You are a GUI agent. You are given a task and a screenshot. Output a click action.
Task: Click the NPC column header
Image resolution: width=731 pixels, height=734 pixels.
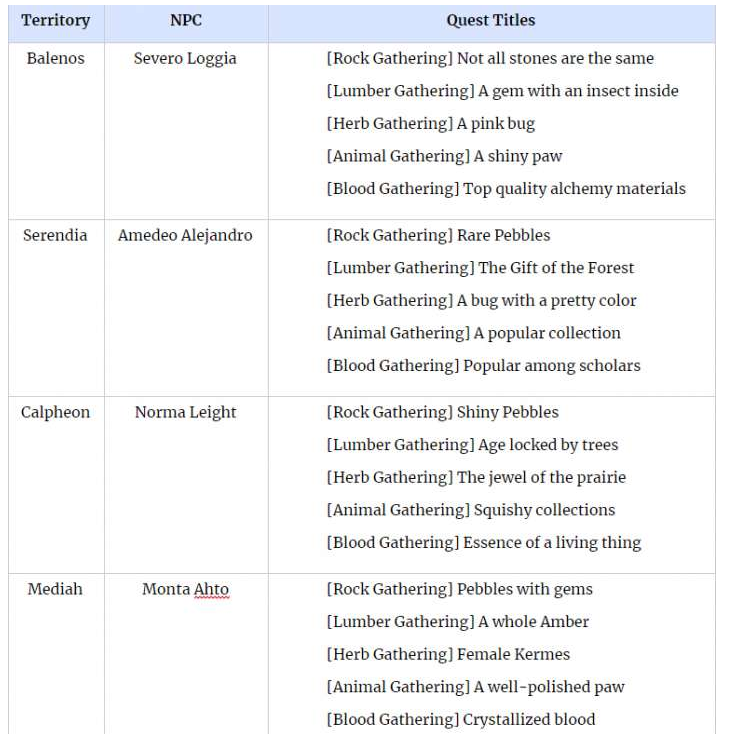point(186,20)
